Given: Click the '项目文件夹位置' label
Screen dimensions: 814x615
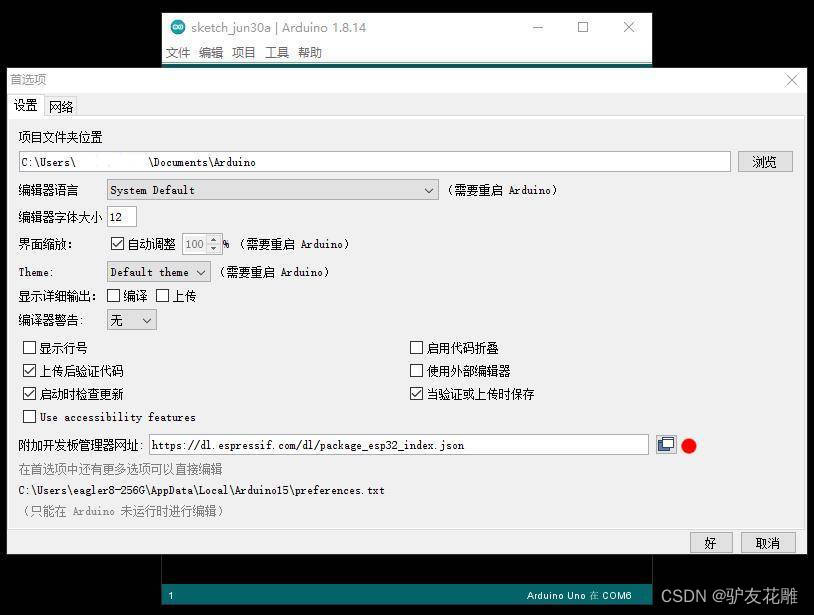Looking at the screenshot, I should click(x=60, y=137).
